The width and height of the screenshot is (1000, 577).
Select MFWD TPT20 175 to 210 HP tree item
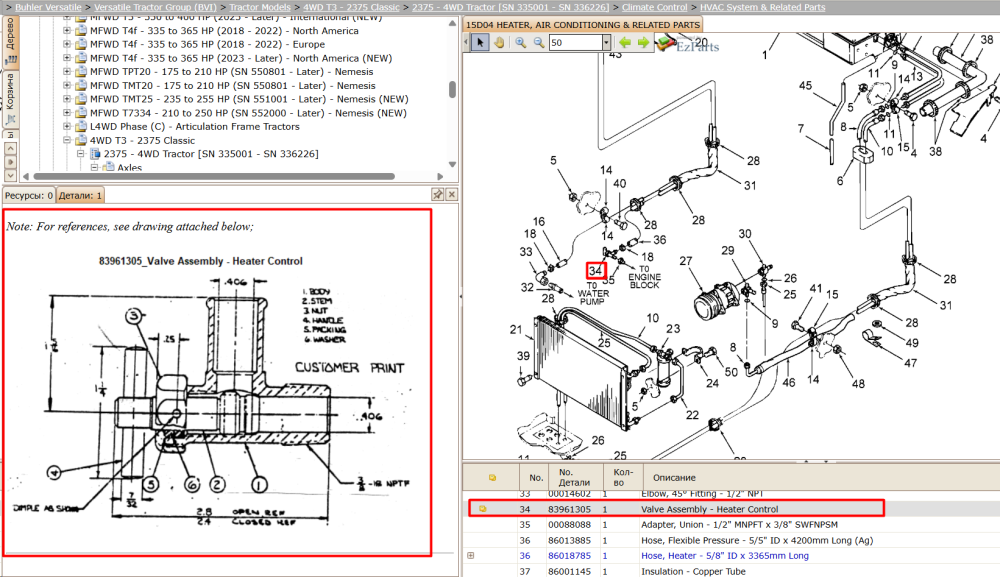[232, 71]
